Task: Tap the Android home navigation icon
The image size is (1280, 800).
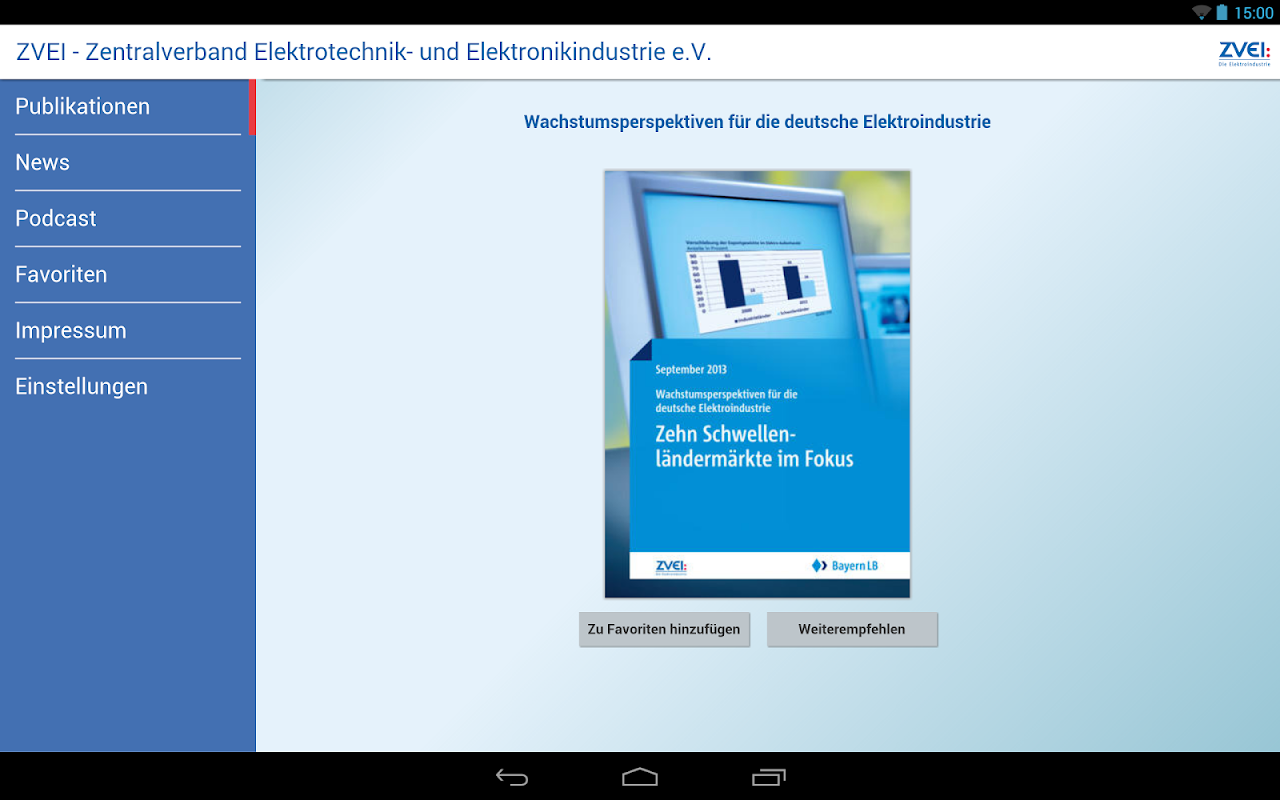Action: coord(640,777)
